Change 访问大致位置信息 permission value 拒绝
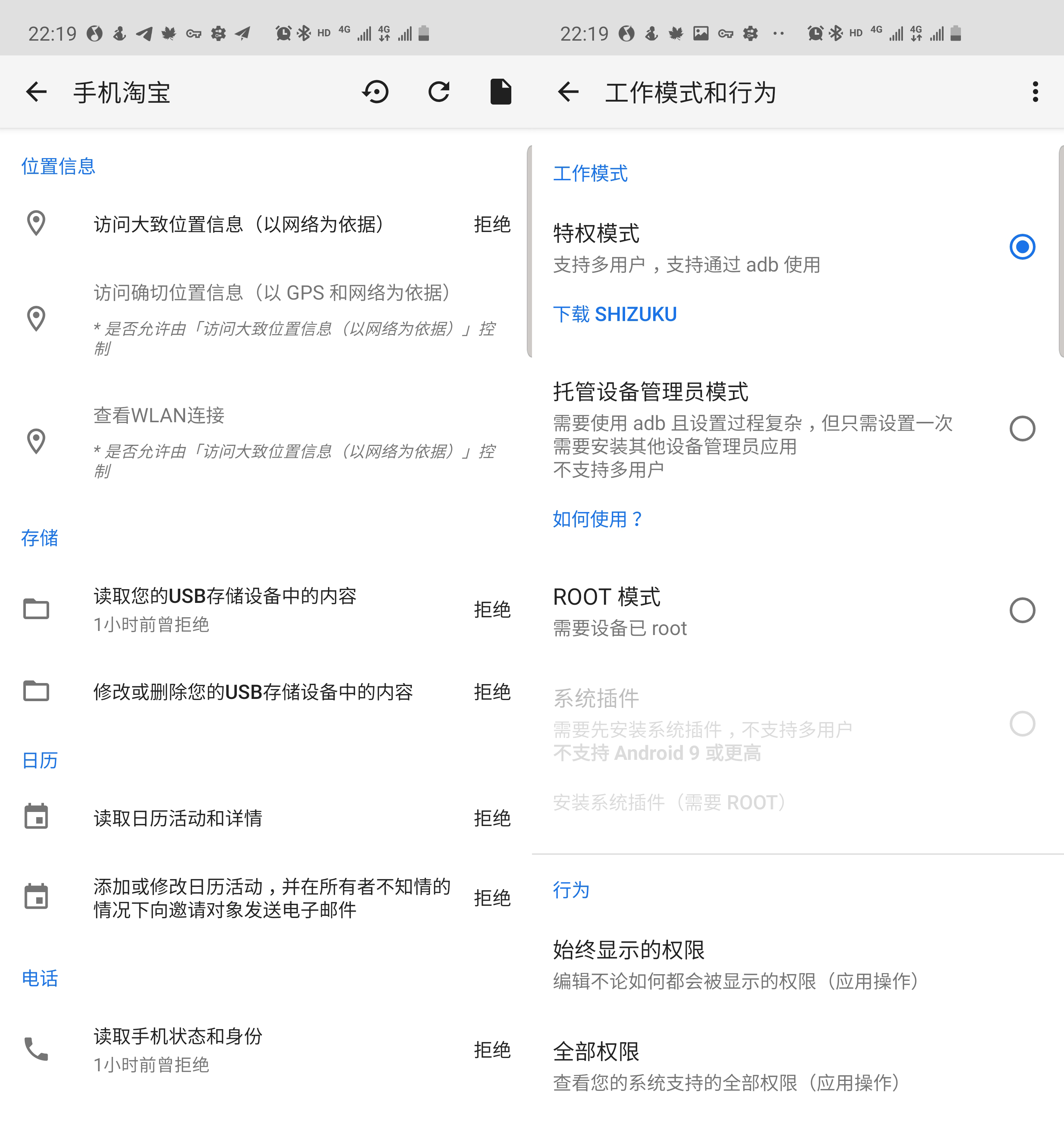The image size is (1064, 1123). [492, 225]
